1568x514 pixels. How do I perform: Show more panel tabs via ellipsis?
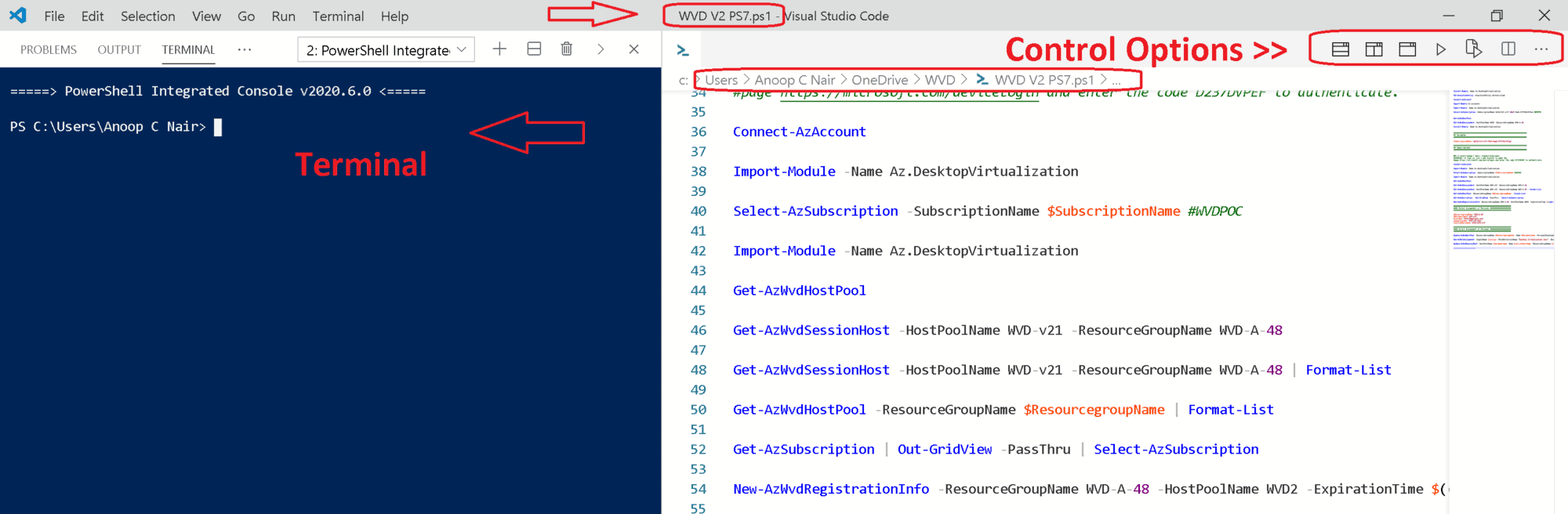(x=245, y=49)
